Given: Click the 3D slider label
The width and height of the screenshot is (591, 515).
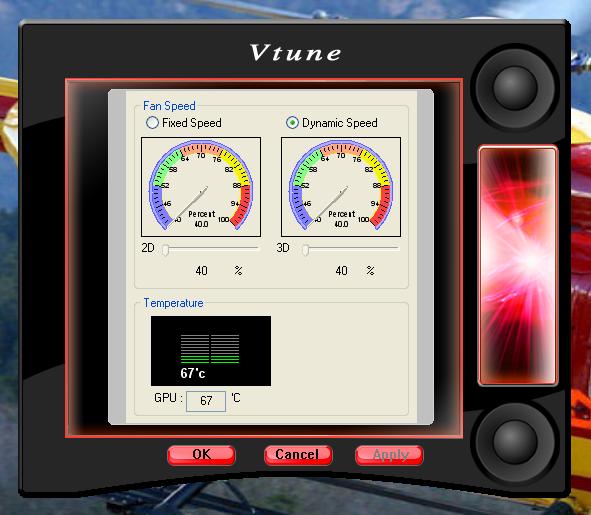Looking at the screenshot, I should pos(283,248).
